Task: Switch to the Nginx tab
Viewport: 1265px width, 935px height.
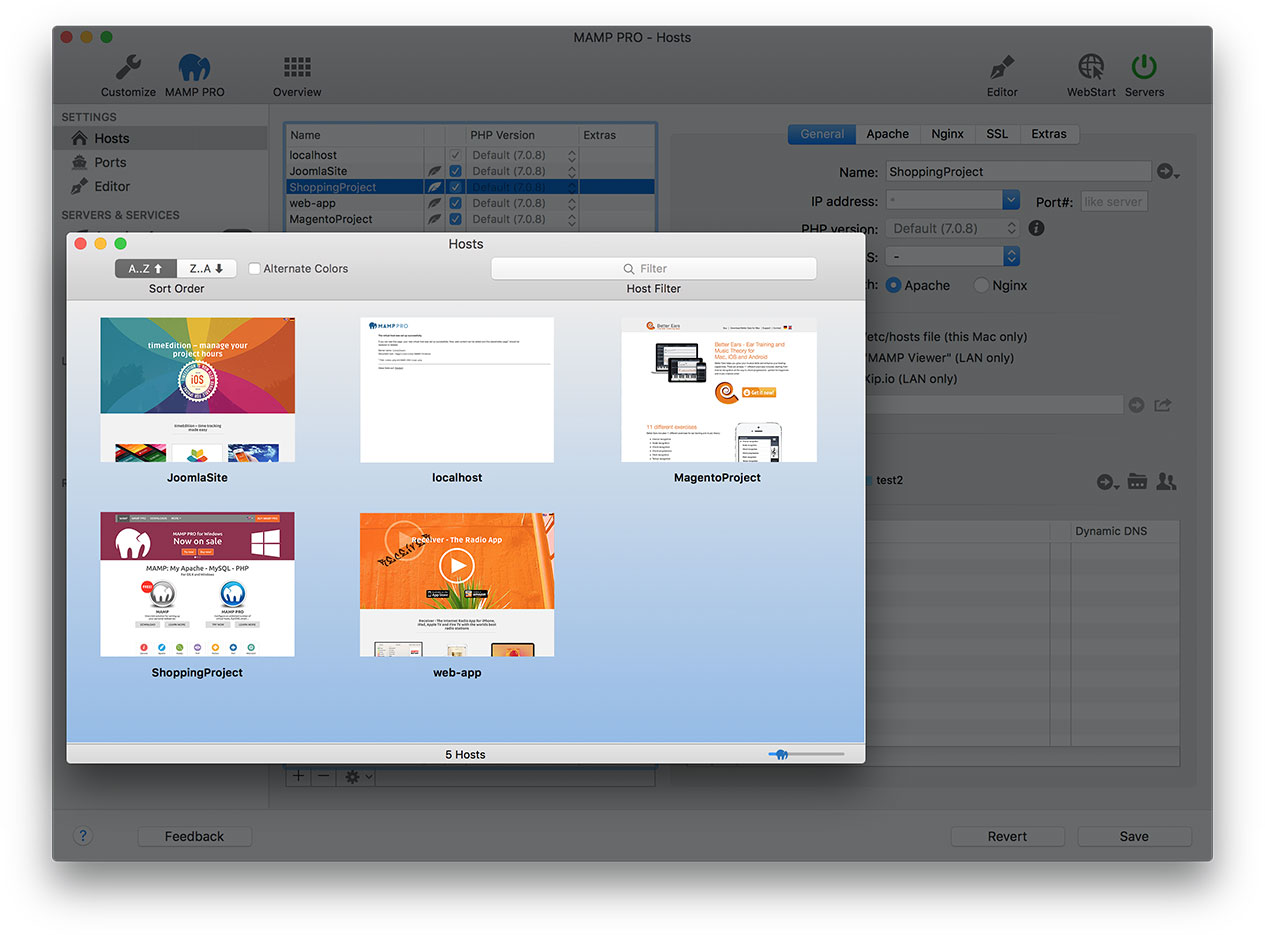Action: pyautogui.click(x=947, y=134)
